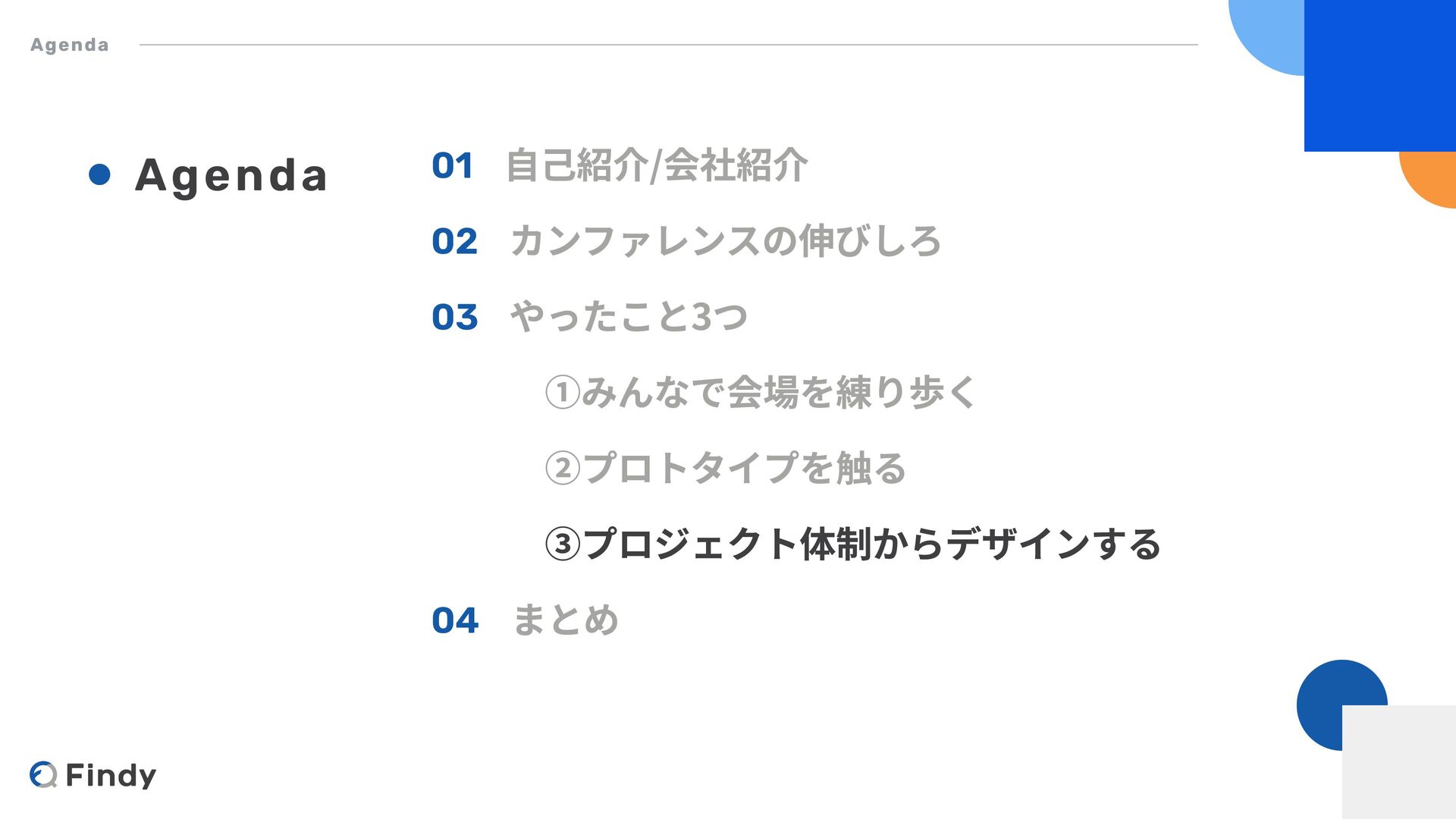Click the small gray Agenda header label
1456x819 pixels.
pyautogui.click(x=70, y=45)
